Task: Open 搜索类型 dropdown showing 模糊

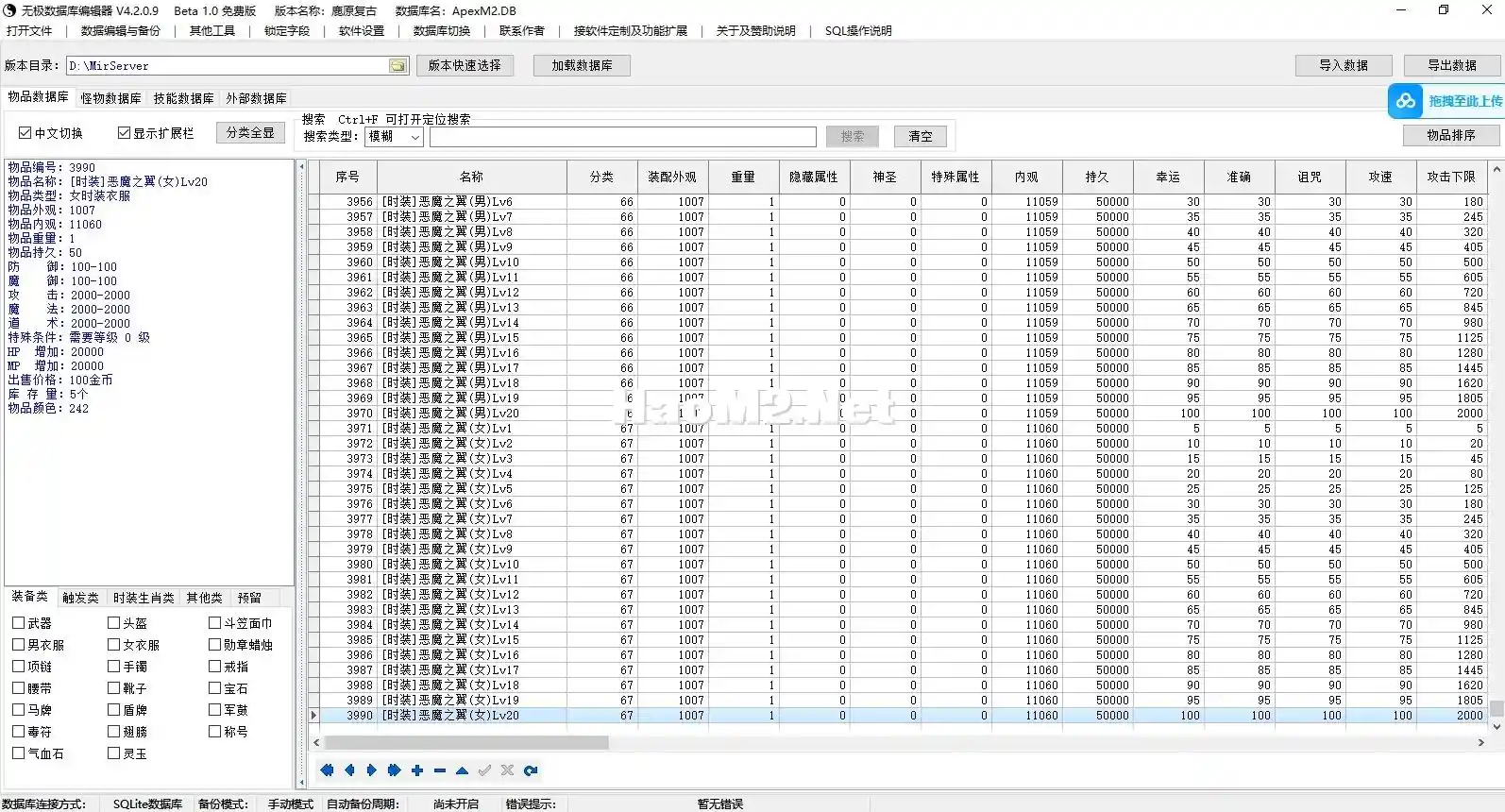Action: [x=394, y=137]
